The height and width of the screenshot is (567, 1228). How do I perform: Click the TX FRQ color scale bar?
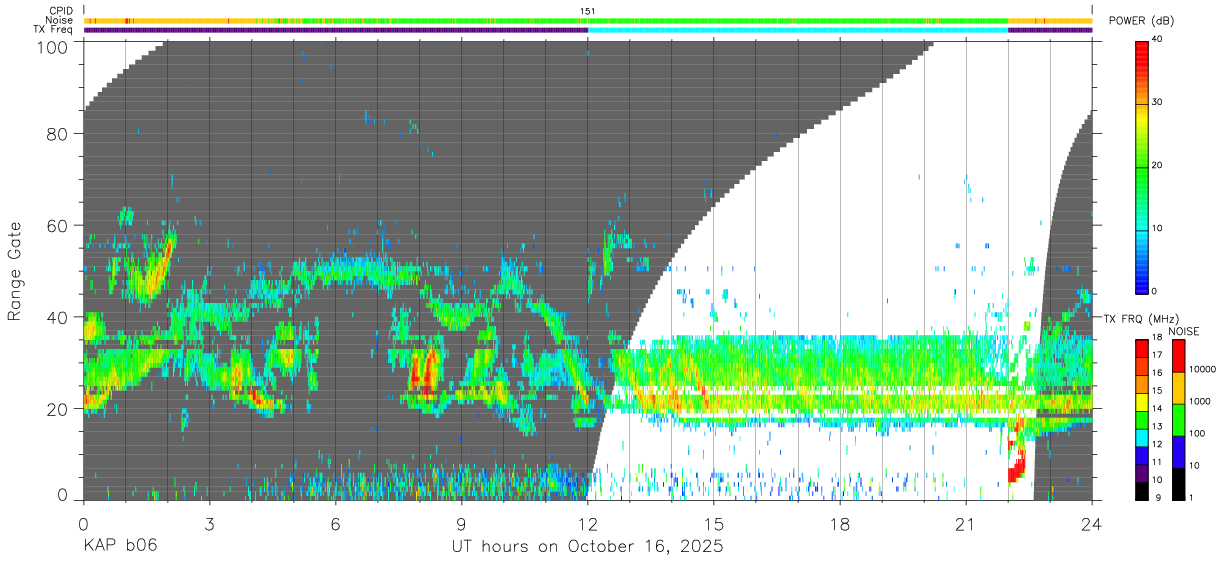(x=1142, y=418)
